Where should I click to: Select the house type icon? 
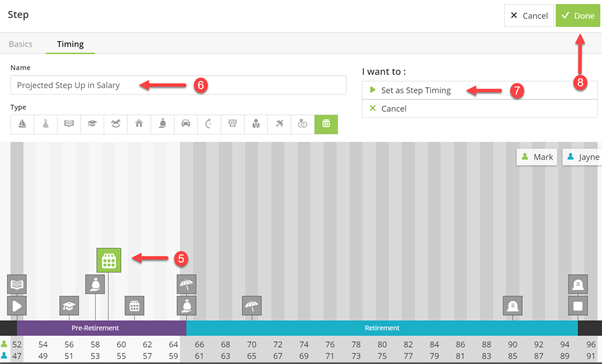coord(139,124)
